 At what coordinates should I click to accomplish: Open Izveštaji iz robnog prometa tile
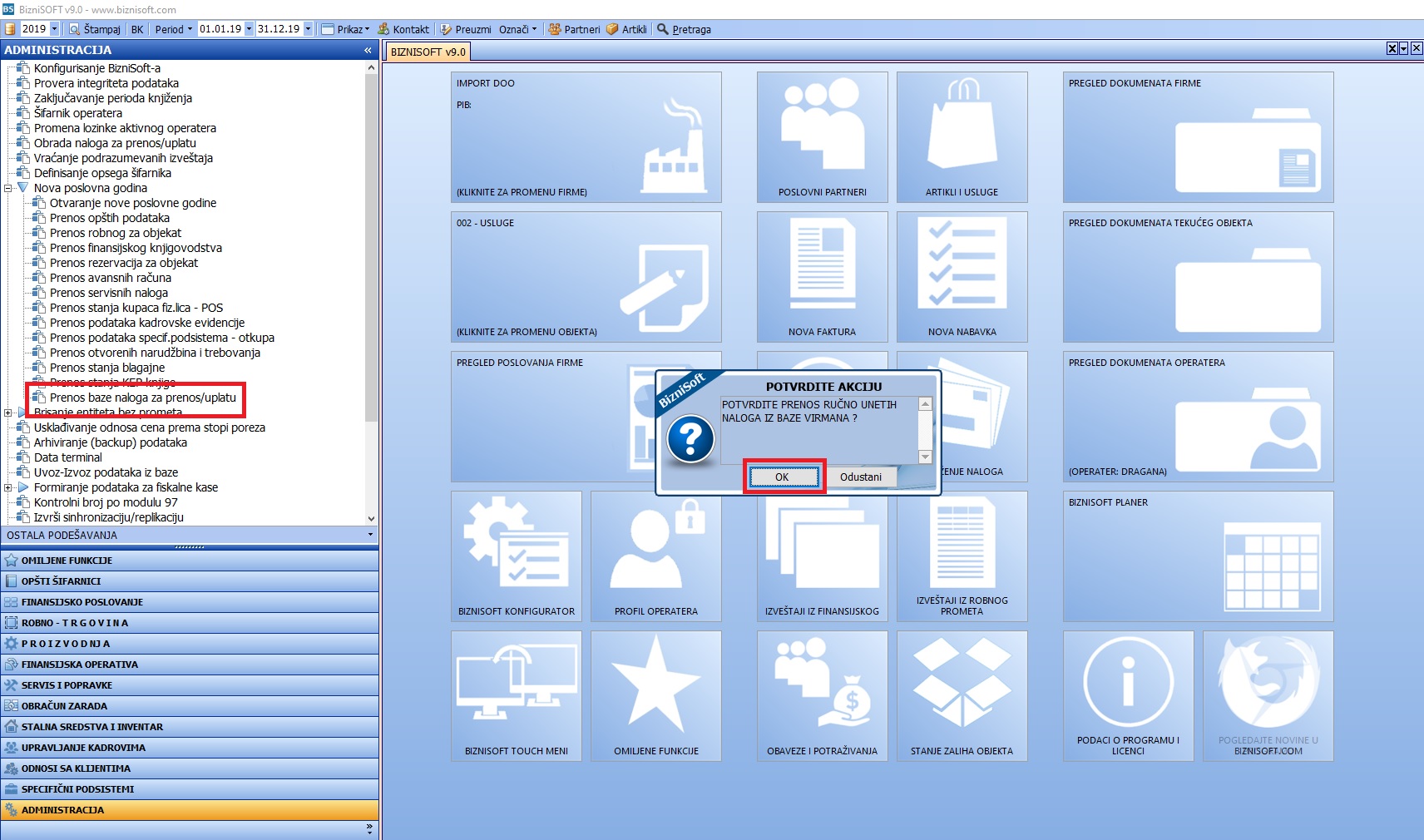tap(962, 556)
